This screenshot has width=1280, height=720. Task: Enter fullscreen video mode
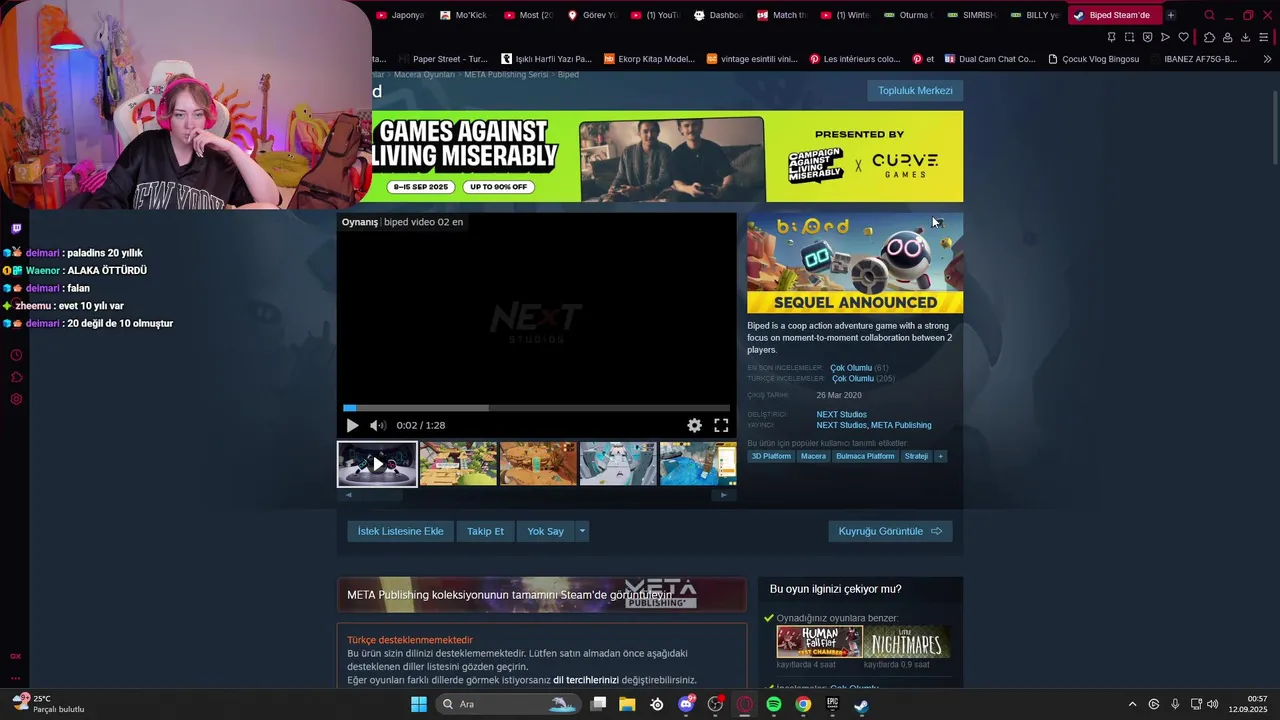721,425
